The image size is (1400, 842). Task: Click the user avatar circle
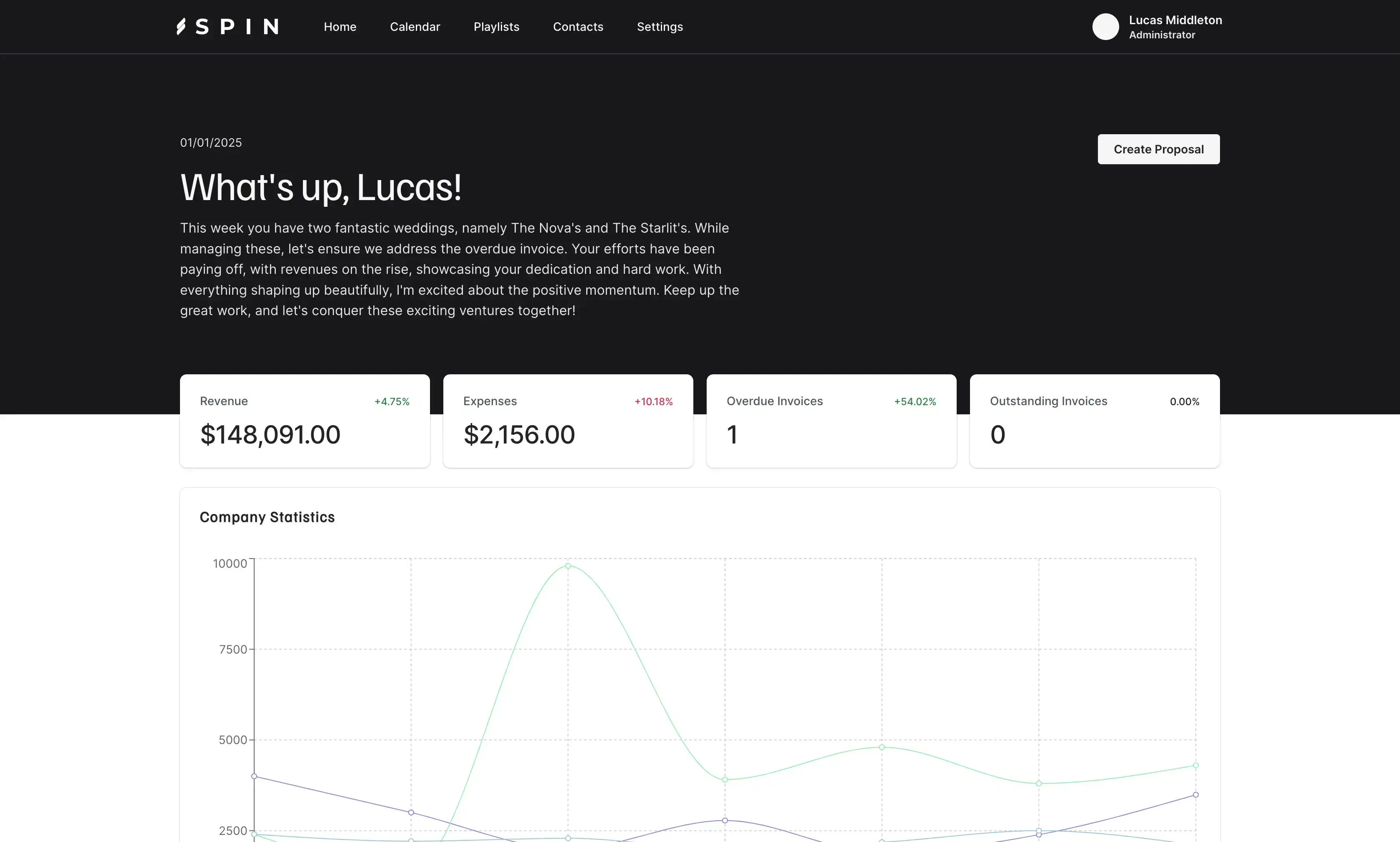1105,27
